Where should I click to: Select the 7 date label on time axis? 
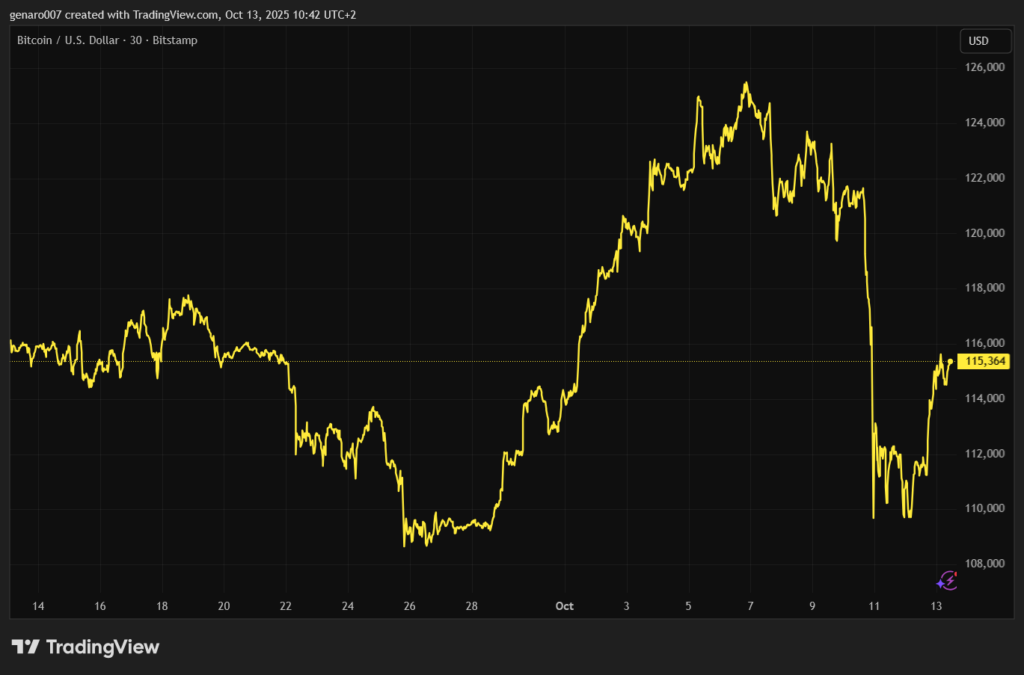(750, 606)
